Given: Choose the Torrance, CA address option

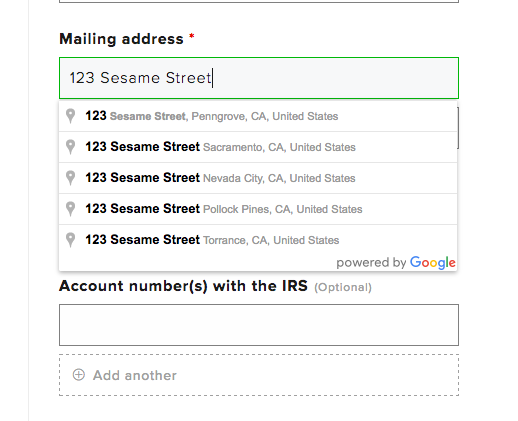Looking at the screenshot, I should [x=258, y=240].
